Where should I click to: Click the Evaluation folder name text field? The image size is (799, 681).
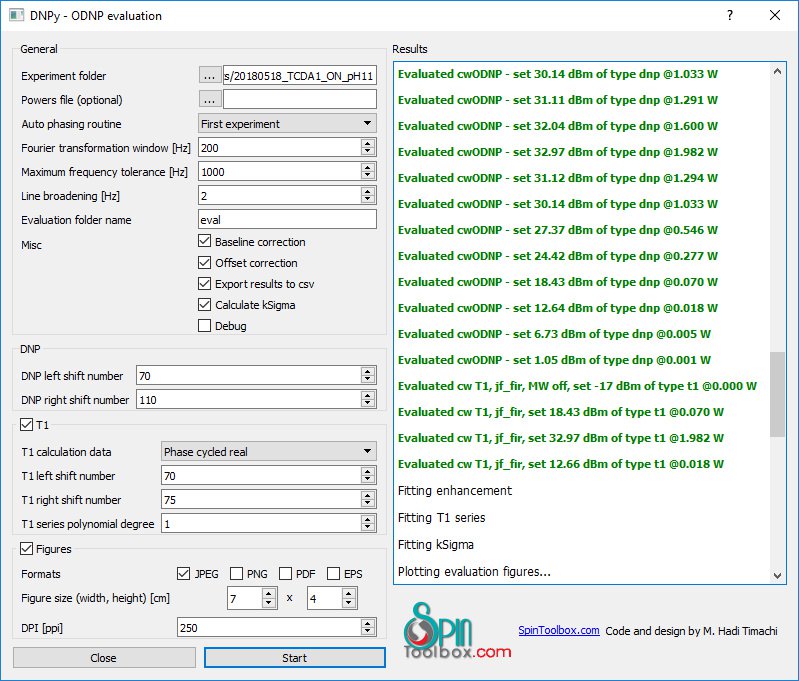[287, 220]
